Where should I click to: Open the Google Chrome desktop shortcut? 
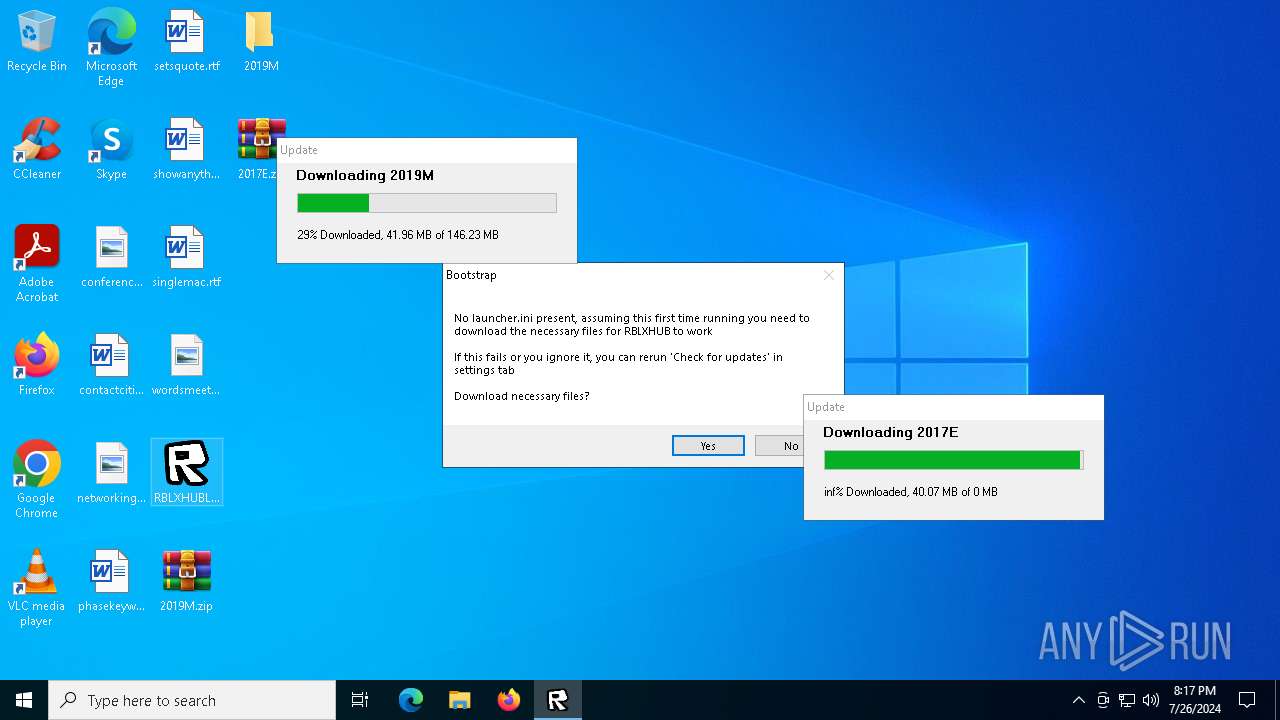37,479
